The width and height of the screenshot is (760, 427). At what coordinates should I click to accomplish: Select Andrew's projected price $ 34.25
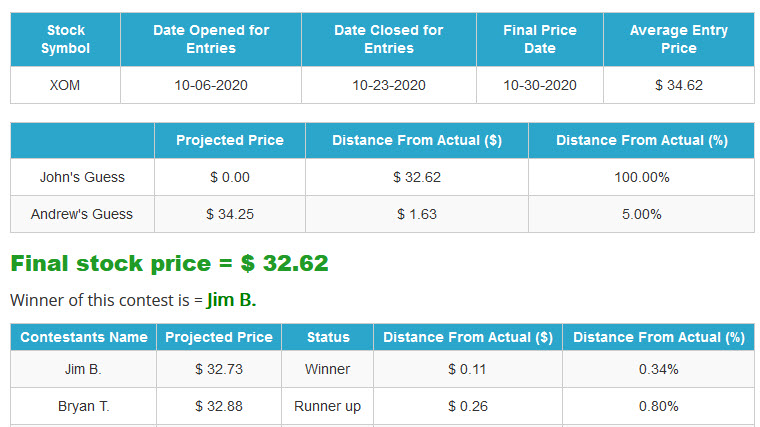230,214
